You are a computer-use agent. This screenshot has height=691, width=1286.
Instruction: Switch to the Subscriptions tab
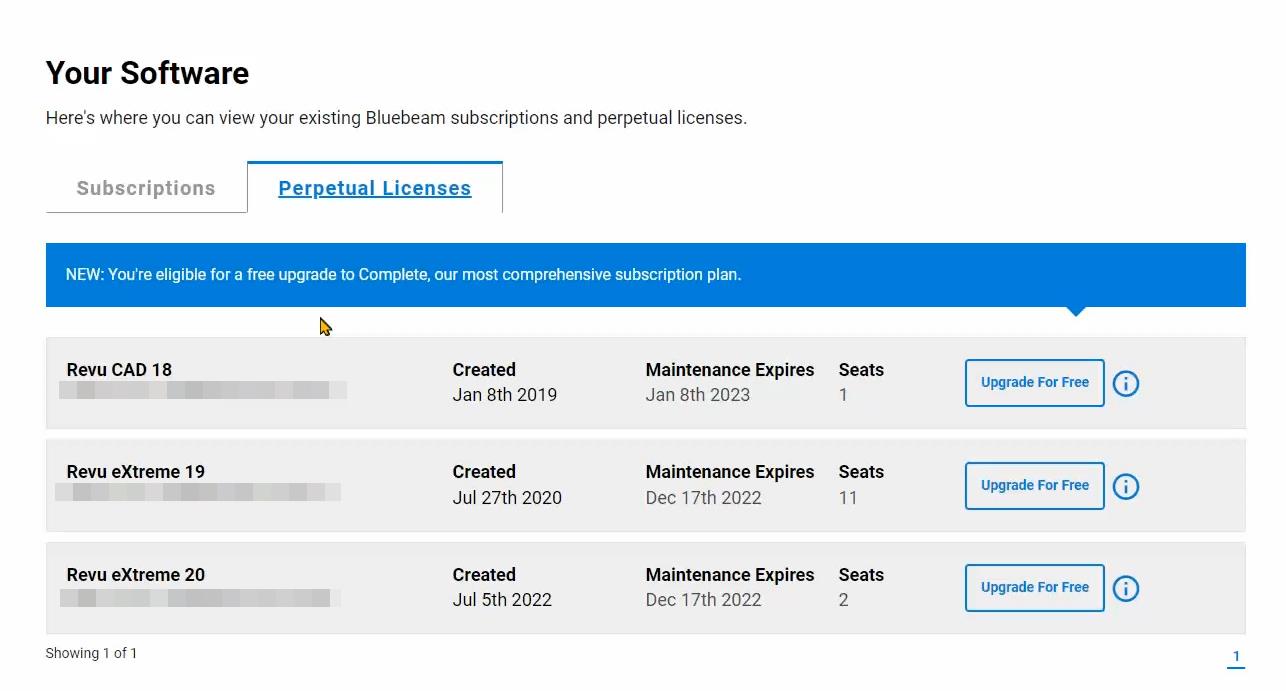(146, 188)
